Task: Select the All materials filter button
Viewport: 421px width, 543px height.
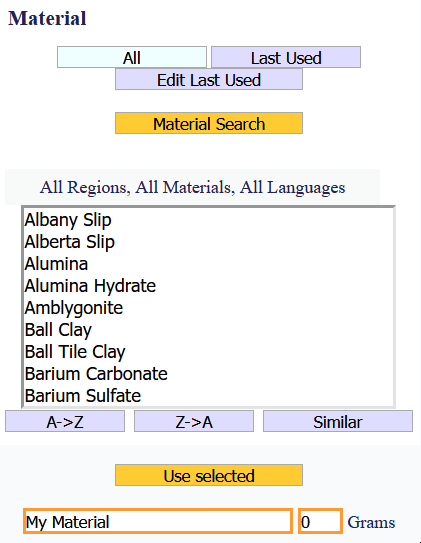Action: pos(132,57)
